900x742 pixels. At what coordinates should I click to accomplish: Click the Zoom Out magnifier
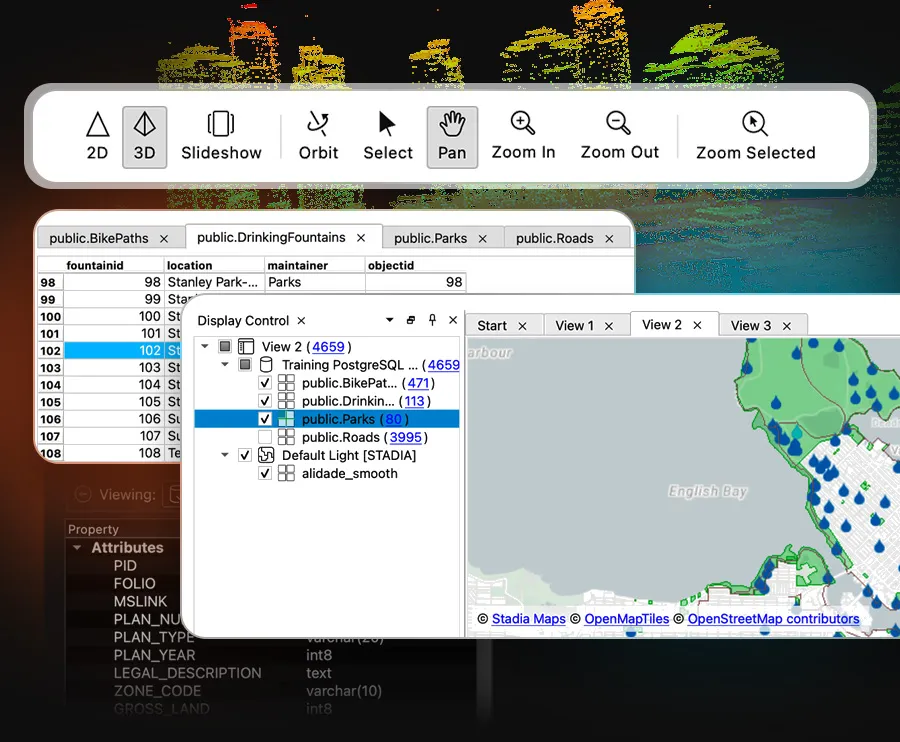619,137
